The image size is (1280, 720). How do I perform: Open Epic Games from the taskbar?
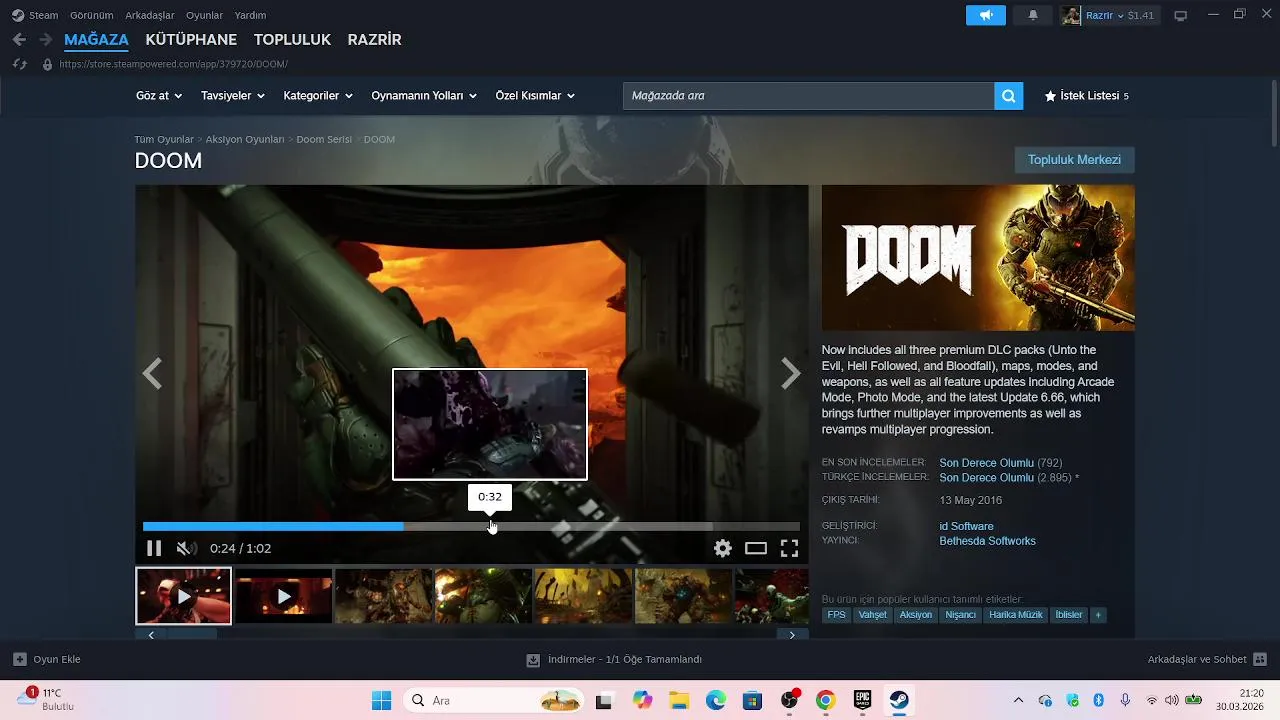(862, 701)
